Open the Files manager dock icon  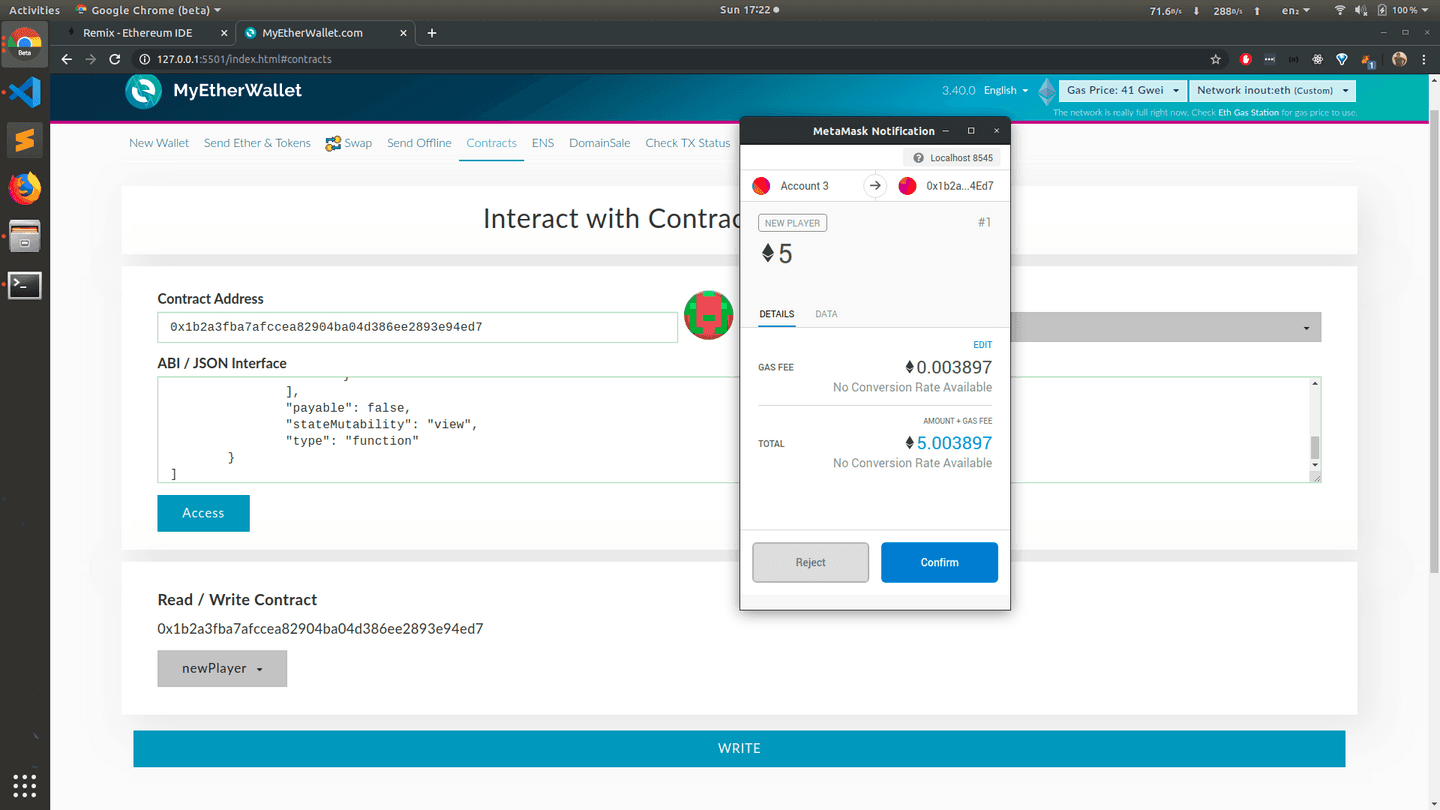click(25, 236)
